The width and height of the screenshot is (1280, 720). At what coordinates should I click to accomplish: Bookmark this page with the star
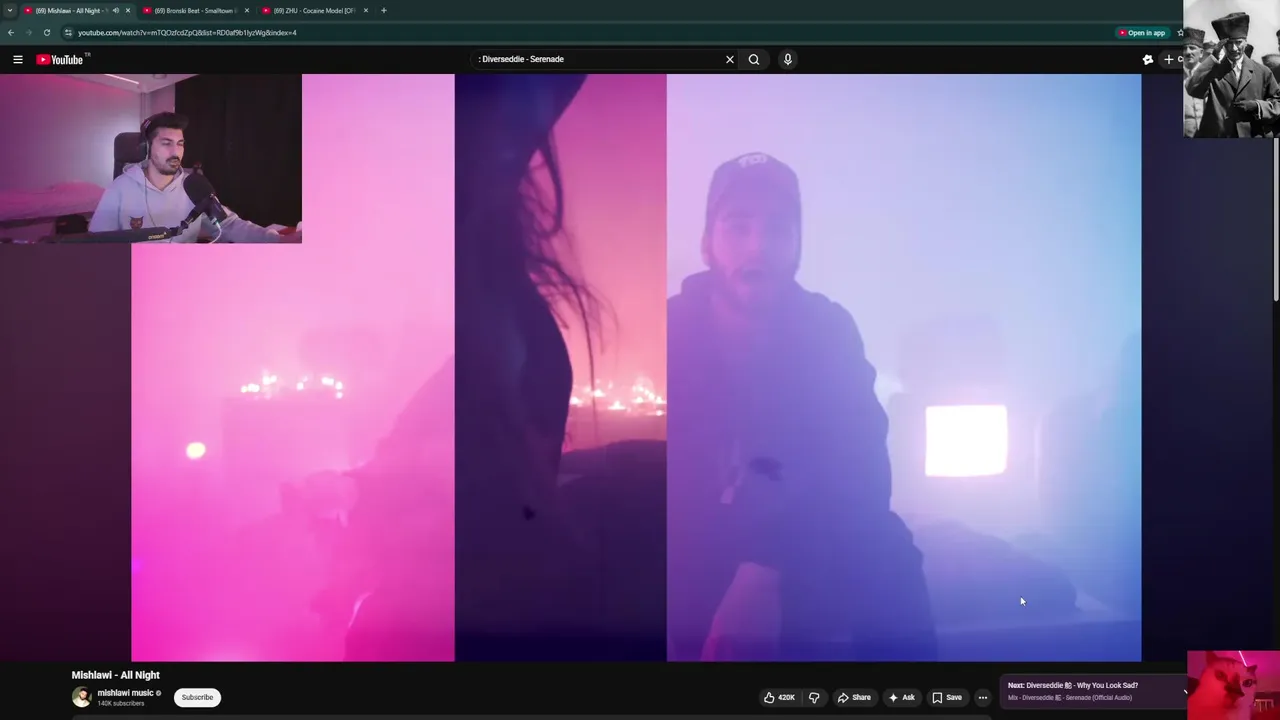point(1180,33)
